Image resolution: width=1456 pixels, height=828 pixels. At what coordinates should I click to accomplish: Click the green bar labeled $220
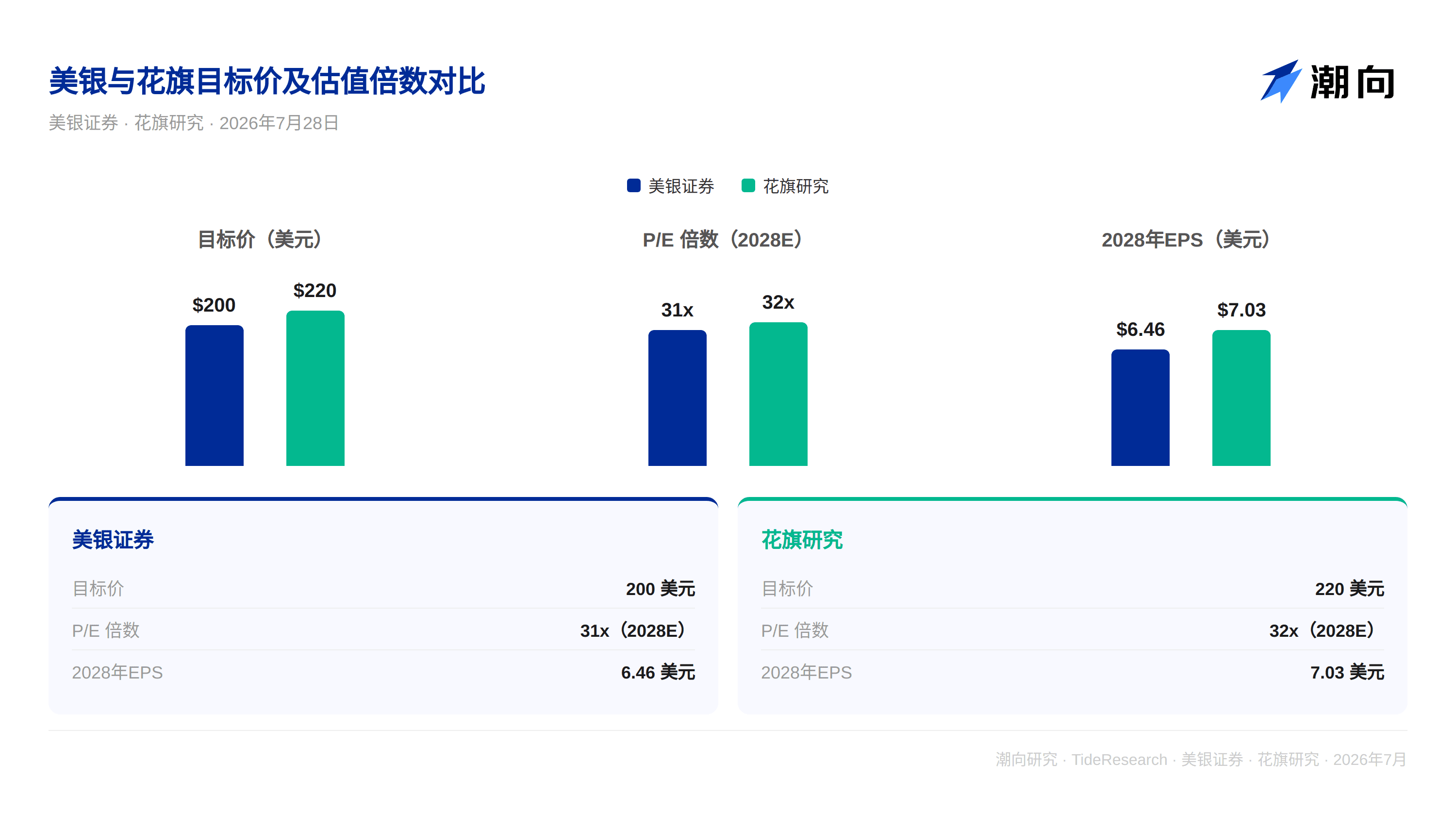[315, 388]
